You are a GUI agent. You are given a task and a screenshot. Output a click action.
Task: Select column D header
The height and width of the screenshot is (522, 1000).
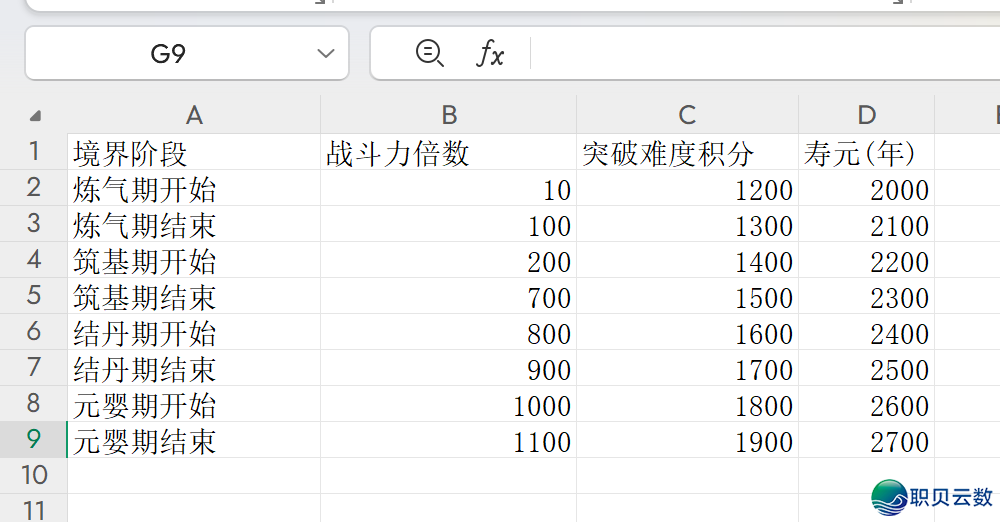866,115
